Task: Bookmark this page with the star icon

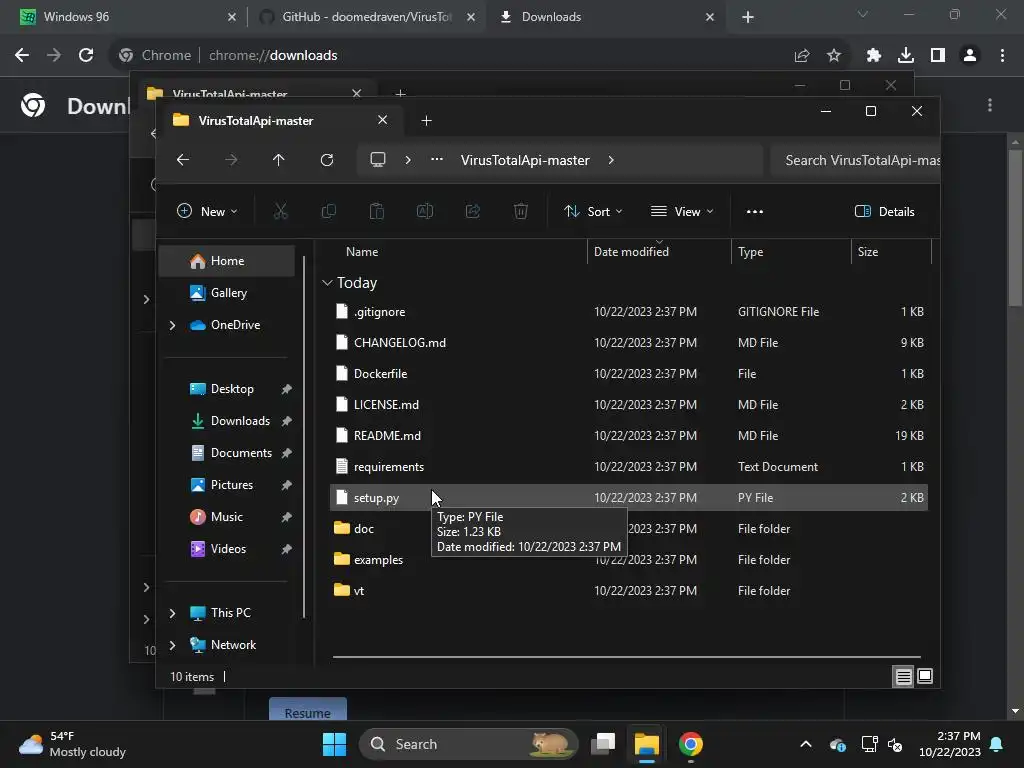Action: 834,56
